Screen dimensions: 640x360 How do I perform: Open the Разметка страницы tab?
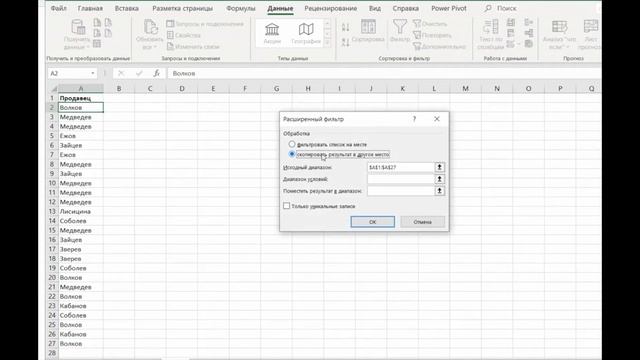click(x=182, y=8)
